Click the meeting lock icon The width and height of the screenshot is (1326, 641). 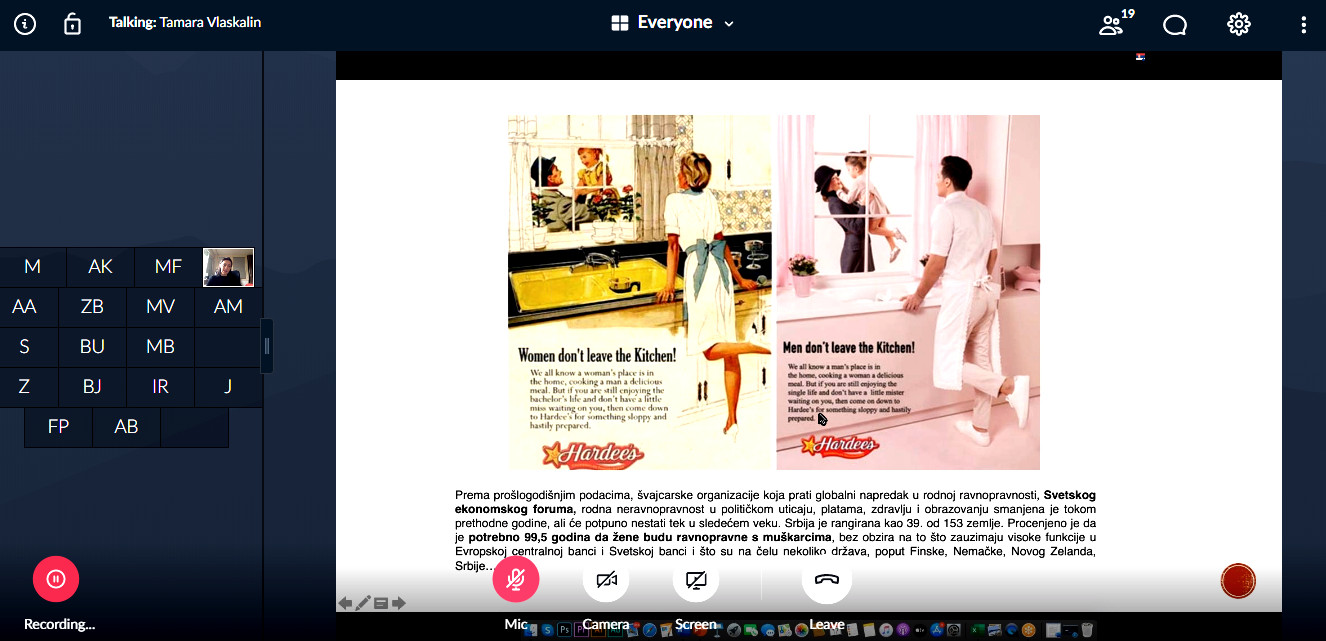(72, 24)
